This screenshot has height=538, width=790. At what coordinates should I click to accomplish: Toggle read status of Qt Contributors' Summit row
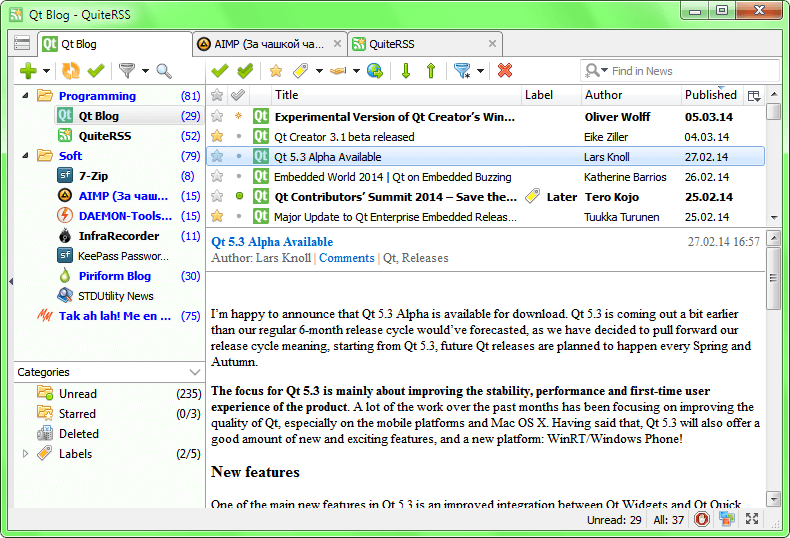coord(238,197)
